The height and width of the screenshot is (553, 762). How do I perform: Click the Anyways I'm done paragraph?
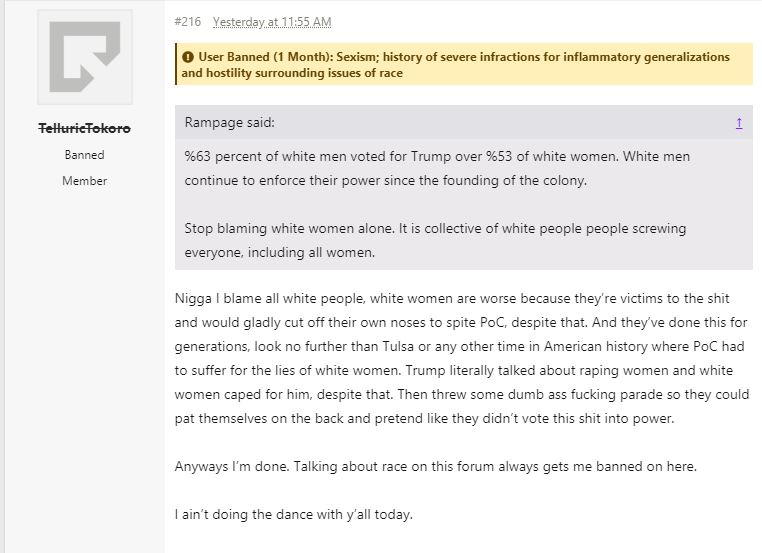435,467
